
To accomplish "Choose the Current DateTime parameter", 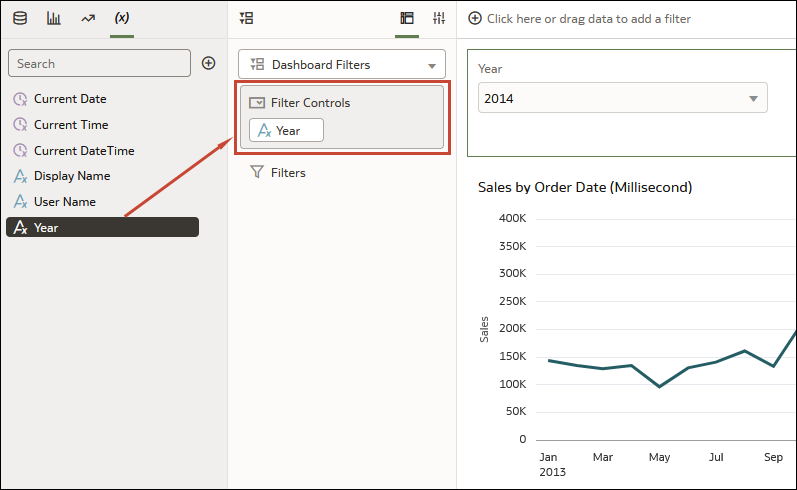I will [x=83, y=151].
